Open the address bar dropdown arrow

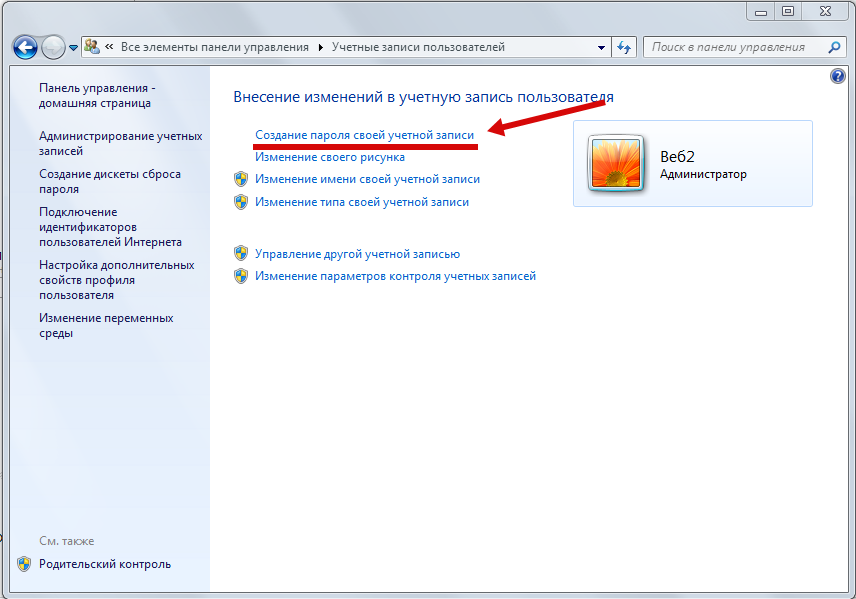tap(601, 46)
